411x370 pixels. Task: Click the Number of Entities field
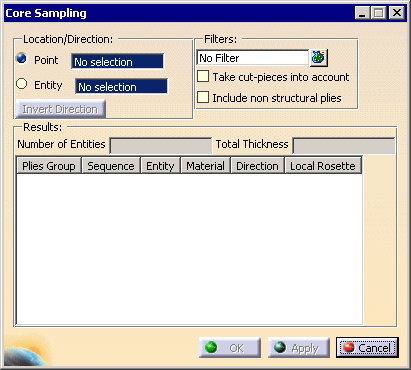(x=161, y=146)
